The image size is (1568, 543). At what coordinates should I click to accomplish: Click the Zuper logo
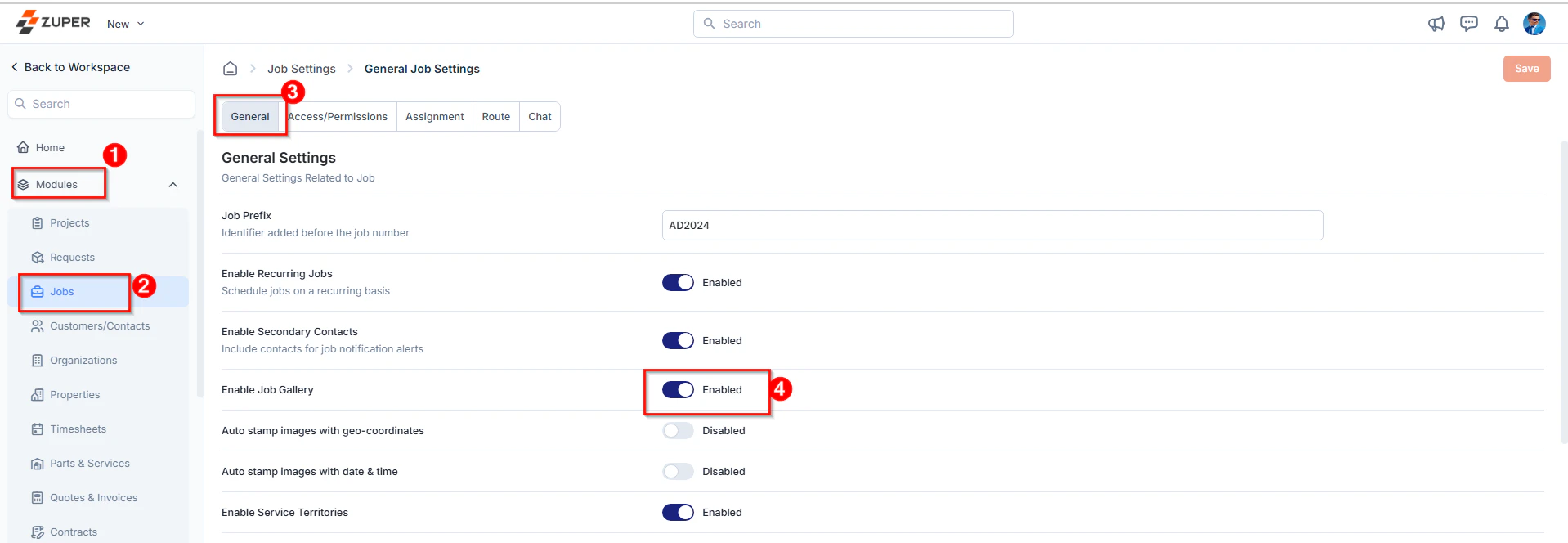pyautogui.click(x=53, y=22)
